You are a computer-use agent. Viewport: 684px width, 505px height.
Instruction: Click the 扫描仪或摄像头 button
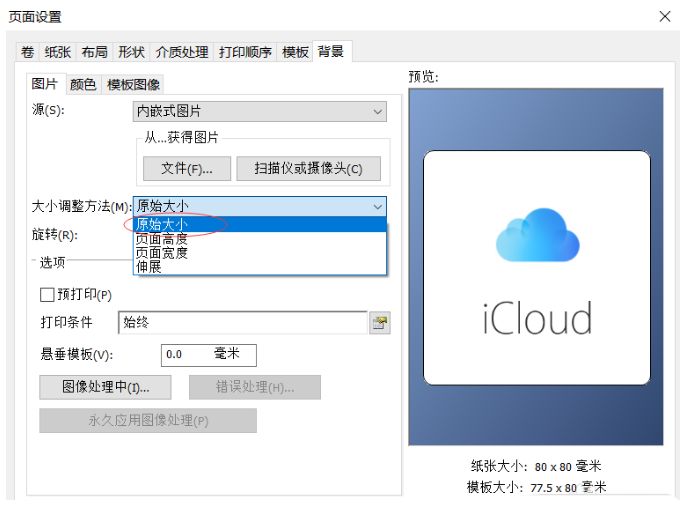pyautogui.click(x=308, y=169)
